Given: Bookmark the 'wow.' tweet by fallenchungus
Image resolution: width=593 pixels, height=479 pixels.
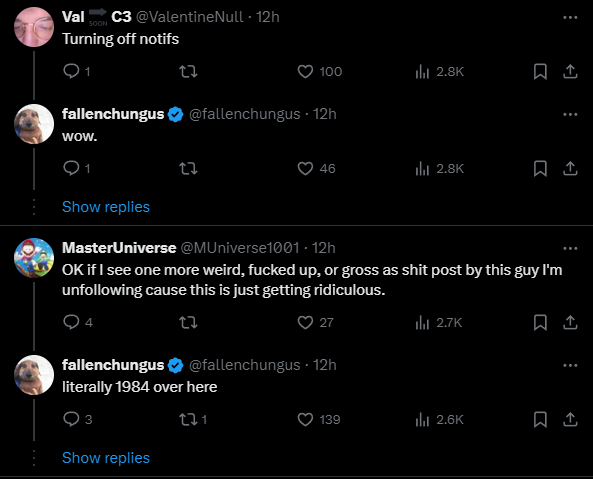Looking at the screenshot, I should coord(540,169).
